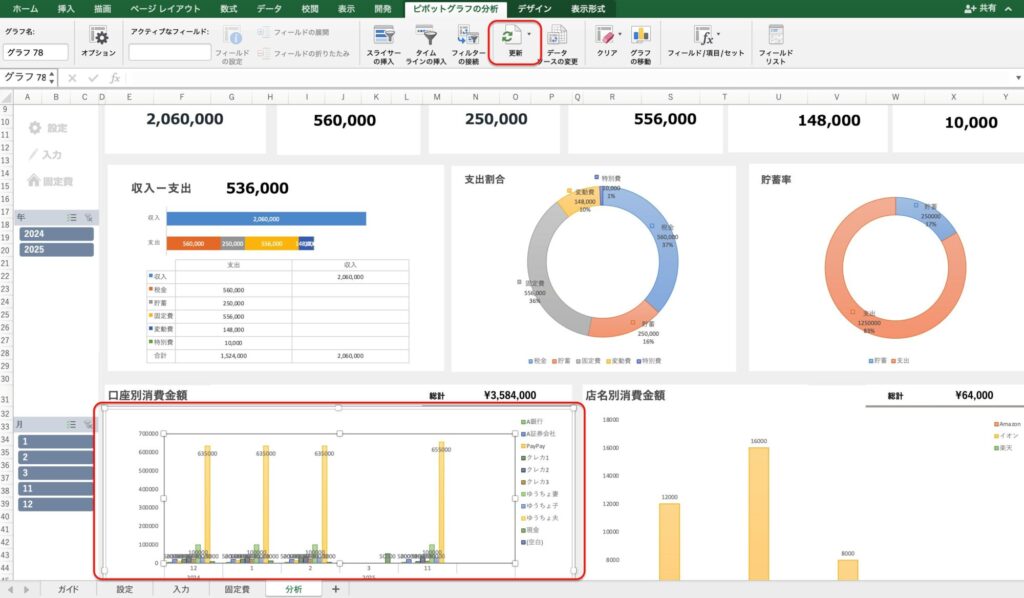Expand the 更新 dropdown arrow
The width and height of the screenshot is (1024, 598).
[x=529, y=33]
